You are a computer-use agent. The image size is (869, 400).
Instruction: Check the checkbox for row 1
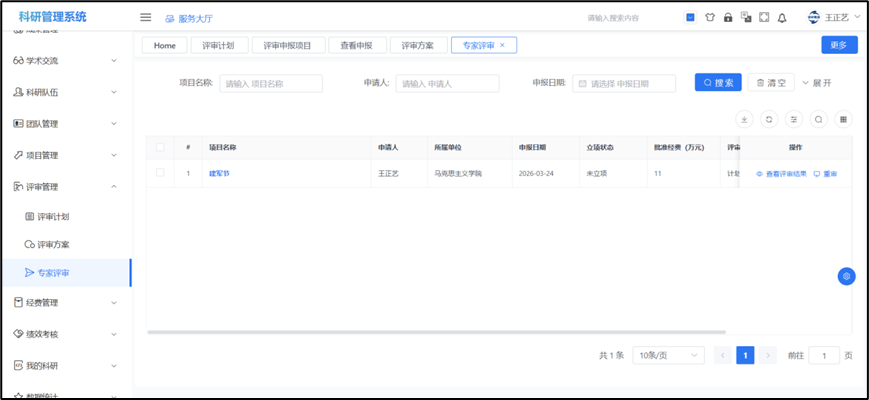tap(160, 173)
